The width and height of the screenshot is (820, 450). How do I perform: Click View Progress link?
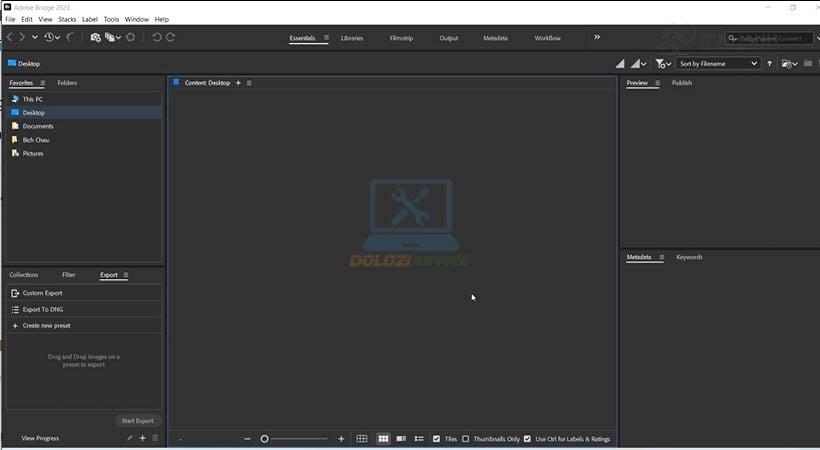coord(40,438)
